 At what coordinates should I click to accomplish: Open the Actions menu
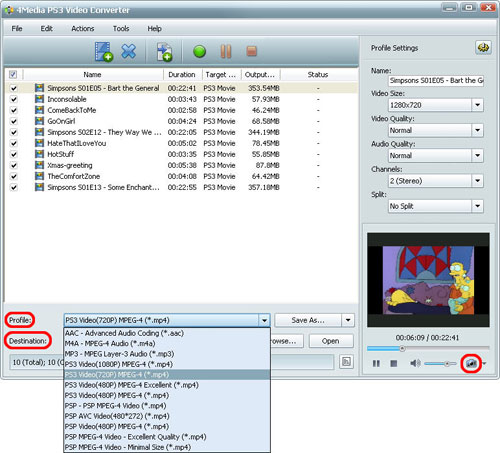(x=83, y=29)
